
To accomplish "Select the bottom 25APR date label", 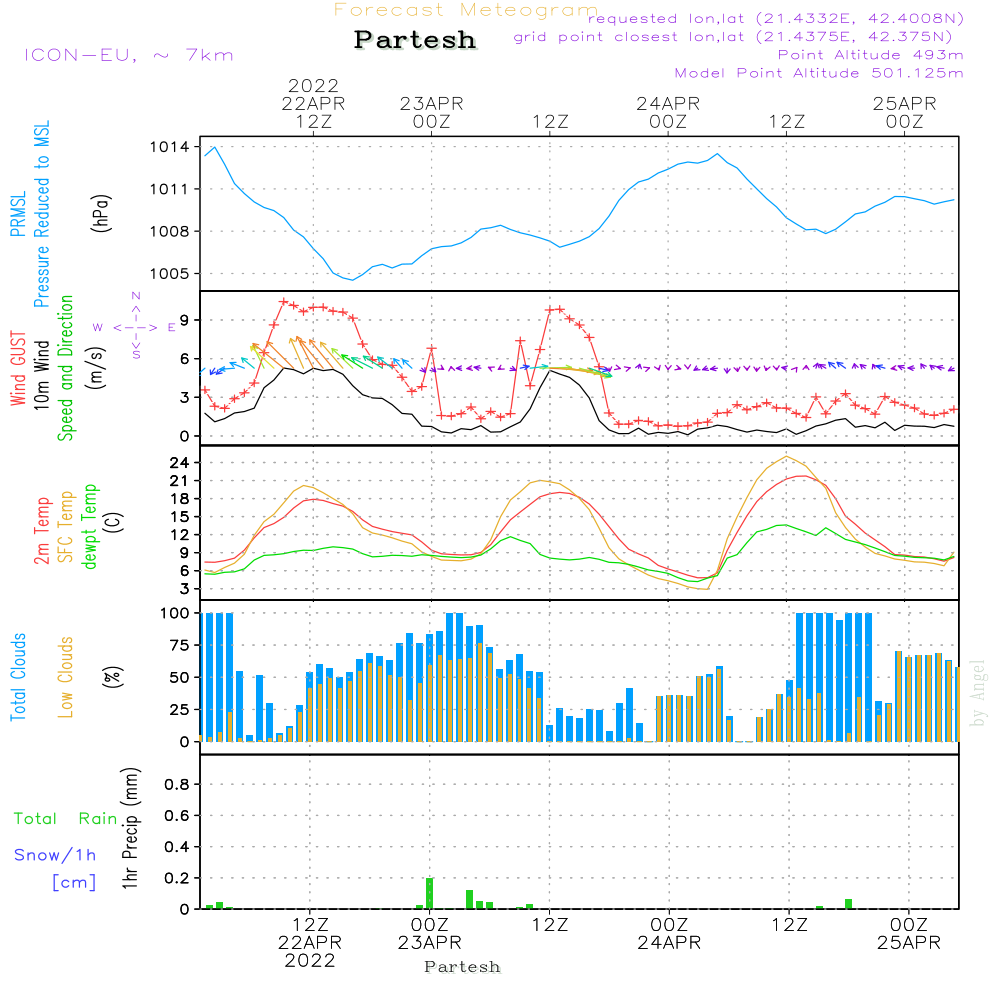I will pos(907,943).
